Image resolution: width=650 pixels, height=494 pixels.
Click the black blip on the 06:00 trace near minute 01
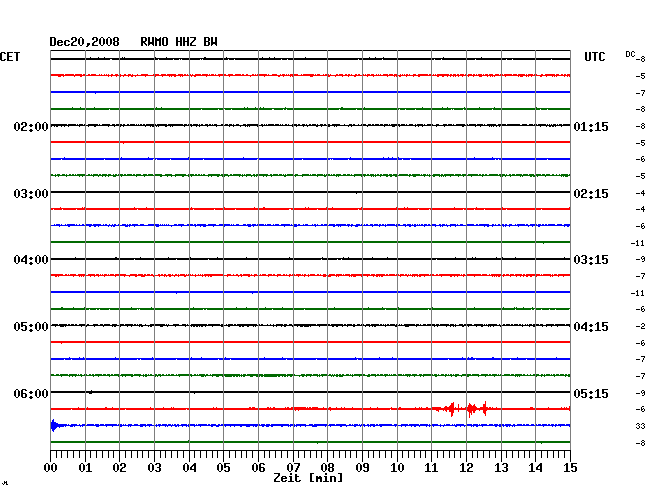(x=91, y=392)
